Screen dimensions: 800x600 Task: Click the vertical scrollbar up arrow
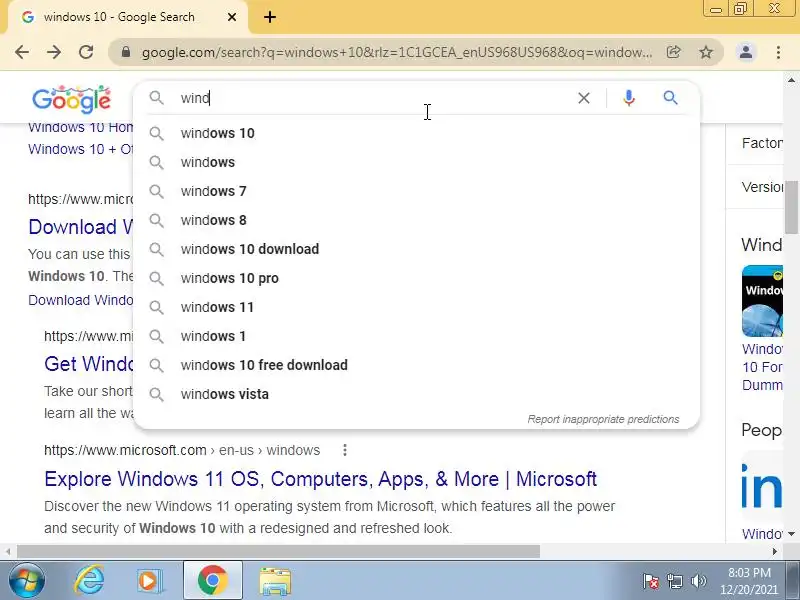pyautogui.click(x=791, y=80)
